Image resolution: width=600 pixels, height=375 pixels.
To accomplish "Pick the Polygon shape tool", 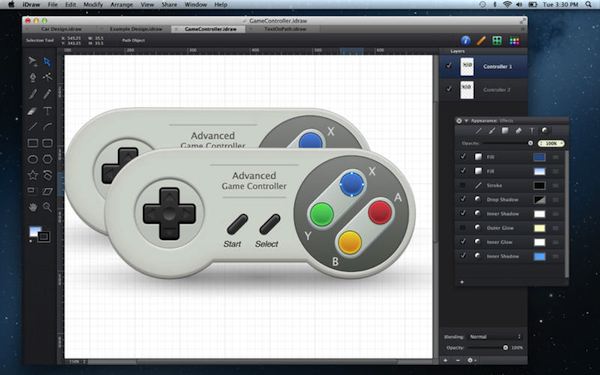I will (47, 159).
